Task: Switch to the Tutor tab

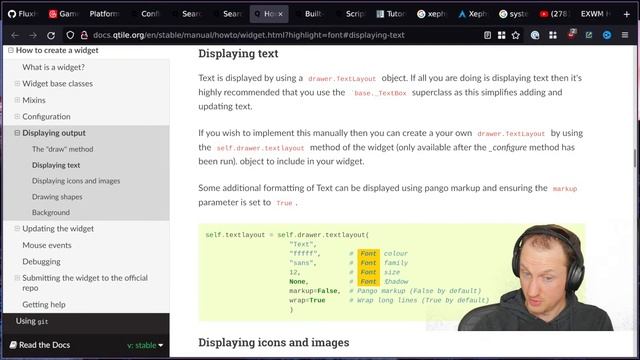Action: [x=391, y=14]
